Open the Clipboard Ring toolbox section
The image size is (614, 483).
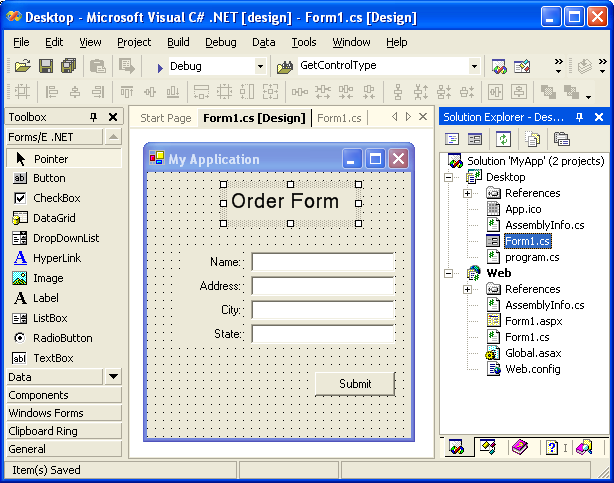[64, 431]
